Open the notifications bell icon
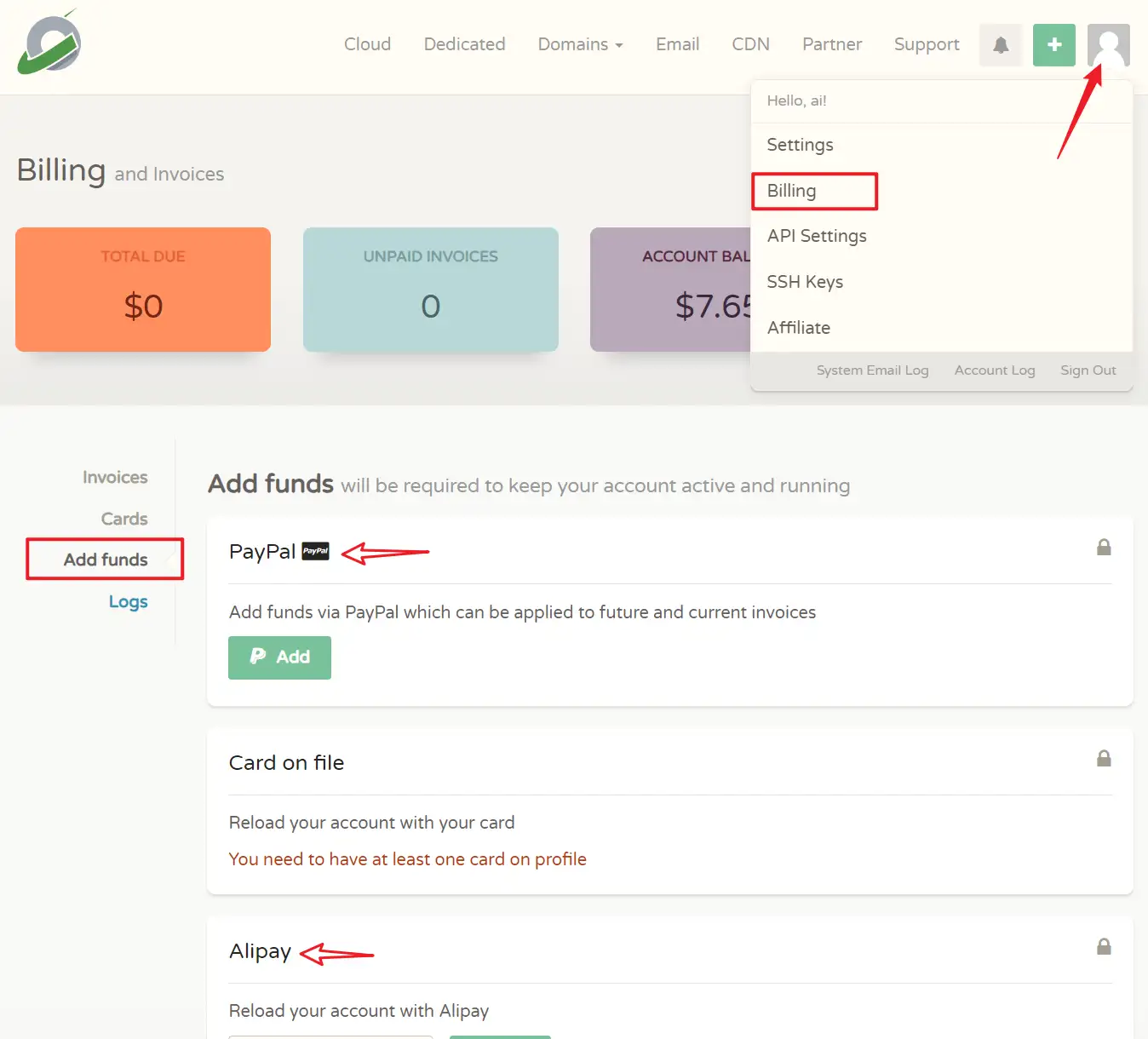The width and height of the screenshot is (1148, 1039). coord(1001,45)
